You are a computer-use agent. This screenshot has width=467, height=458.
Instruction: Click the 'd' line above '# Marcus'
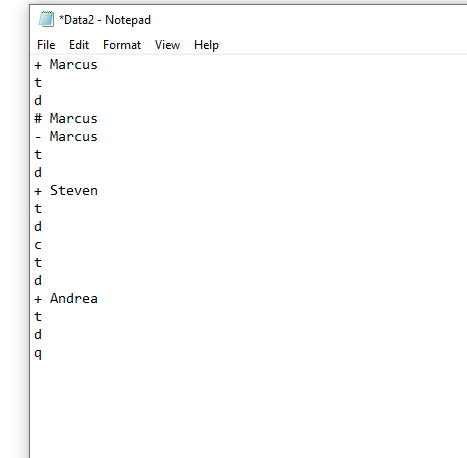[38, 101]
